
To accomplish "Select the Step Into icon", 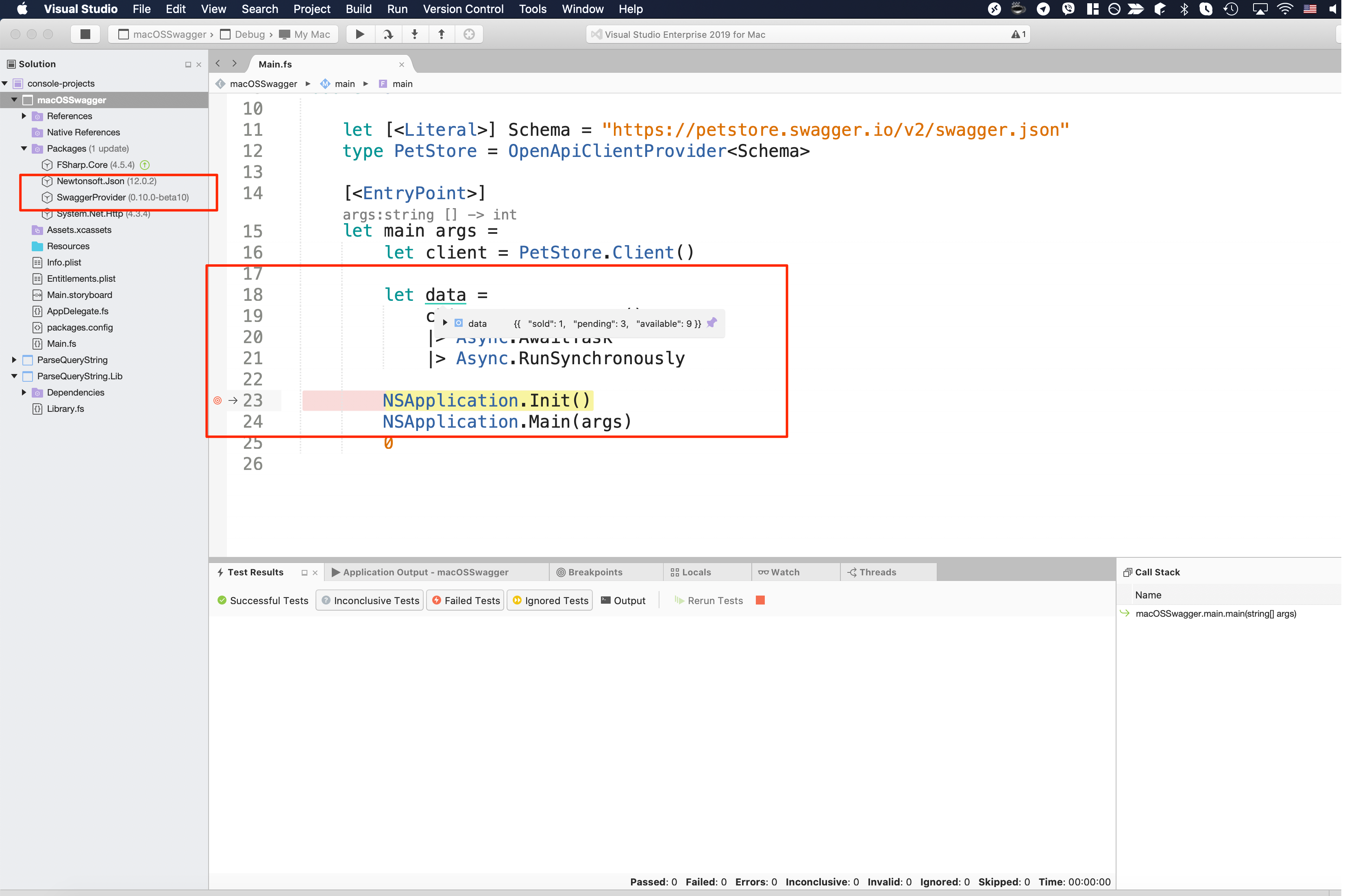I will [415, 34].
